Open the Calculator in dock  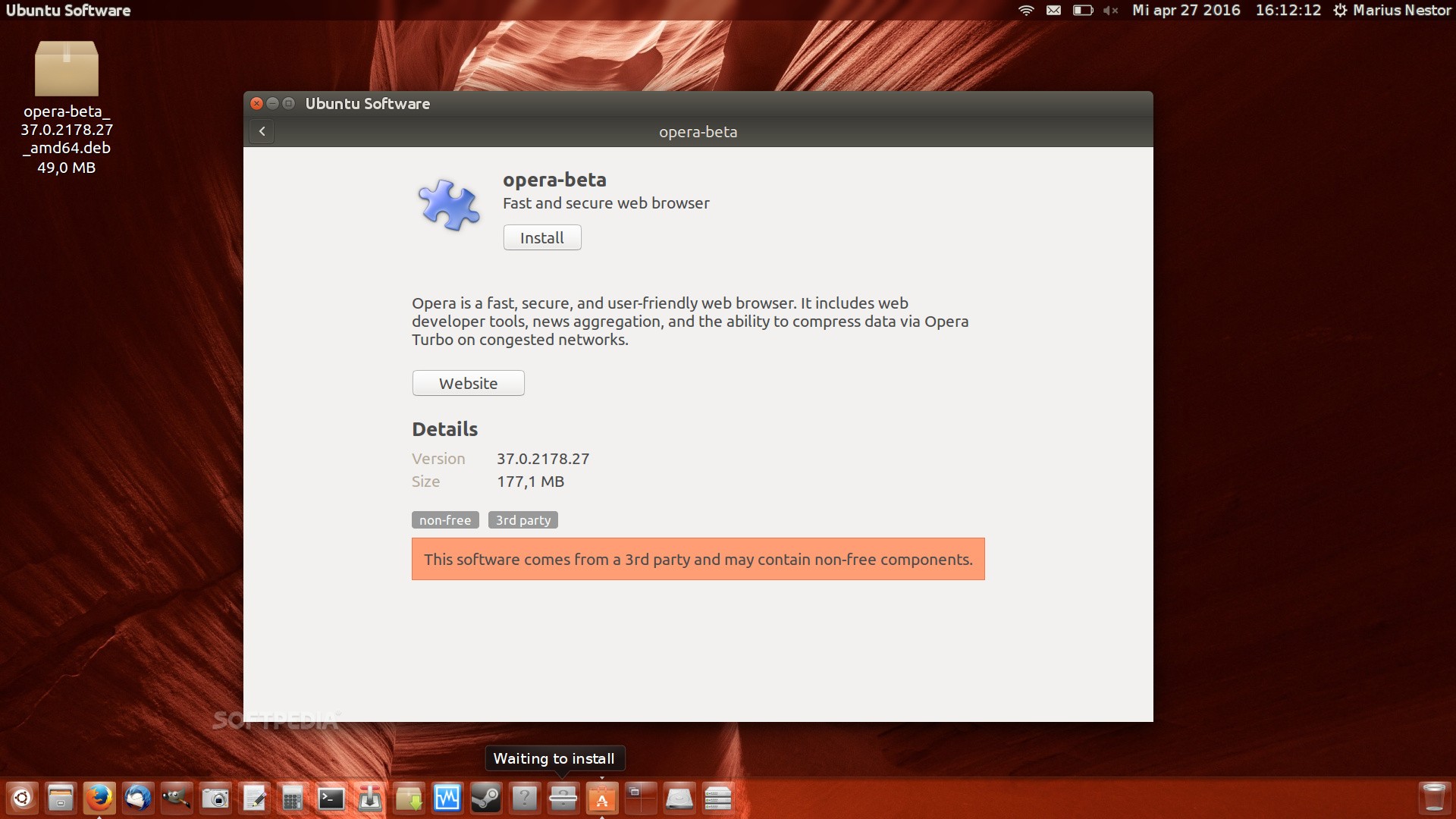(x=293, y=798)
